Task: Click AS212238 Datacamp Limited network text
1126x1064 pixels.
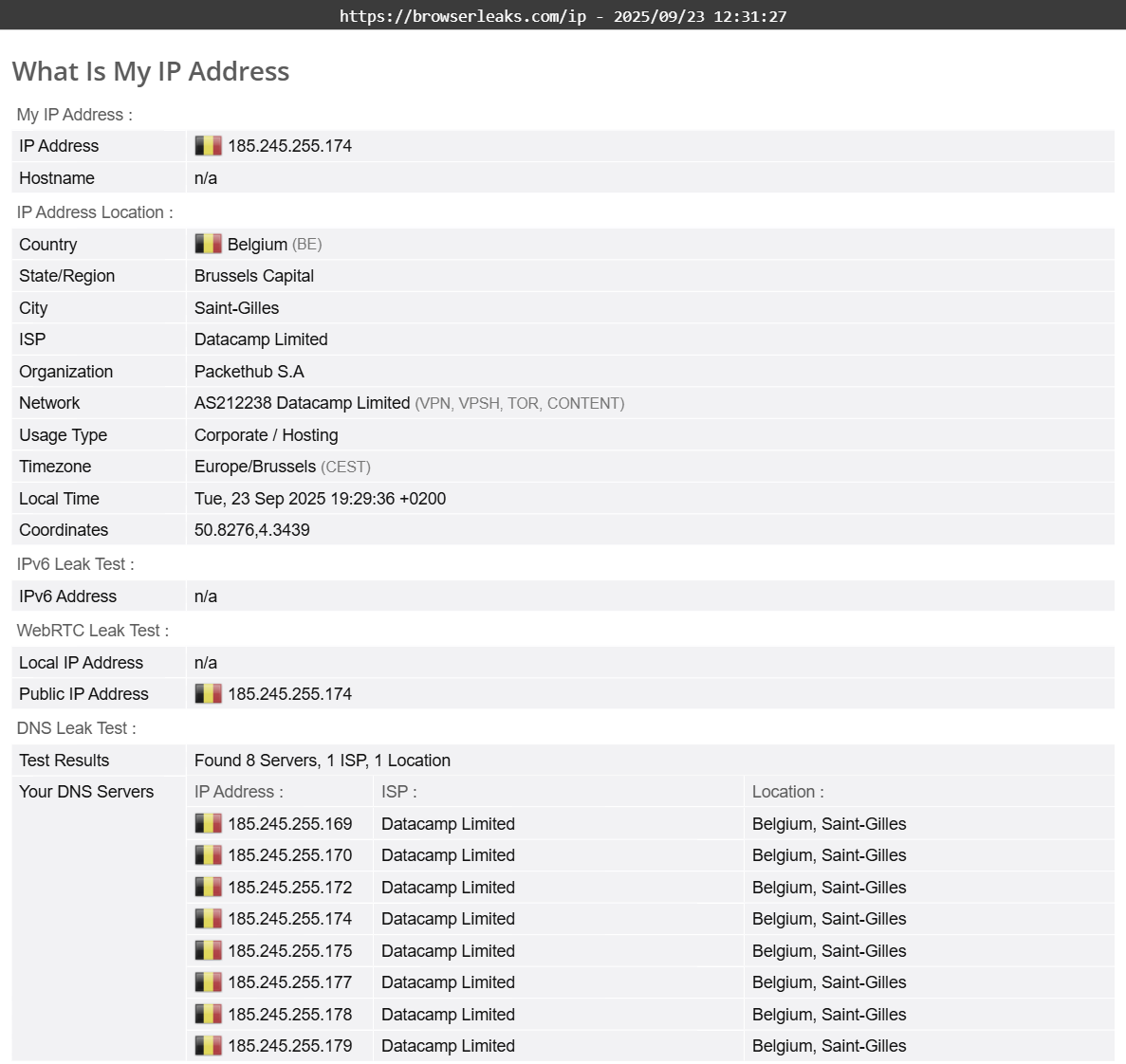Action: 302,403
